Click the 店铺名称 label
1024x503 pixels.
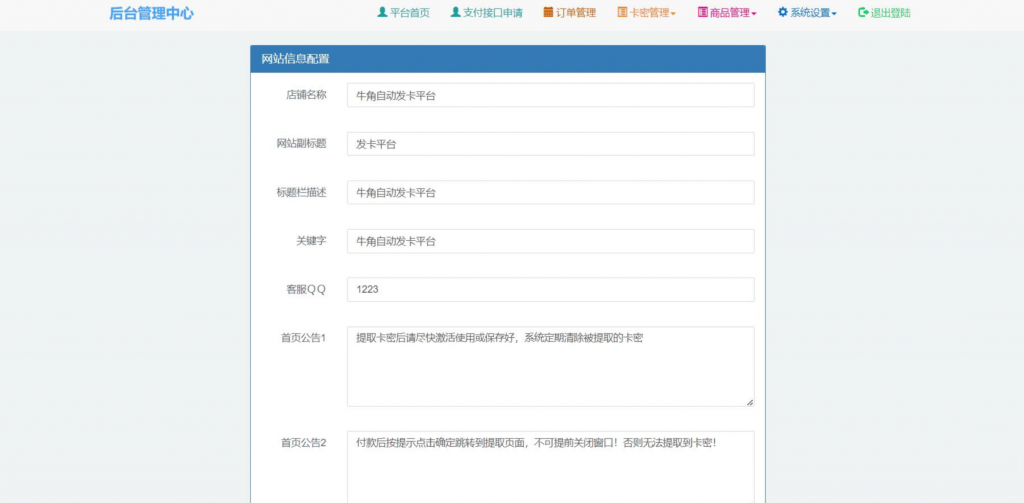[x=306, y=95]
